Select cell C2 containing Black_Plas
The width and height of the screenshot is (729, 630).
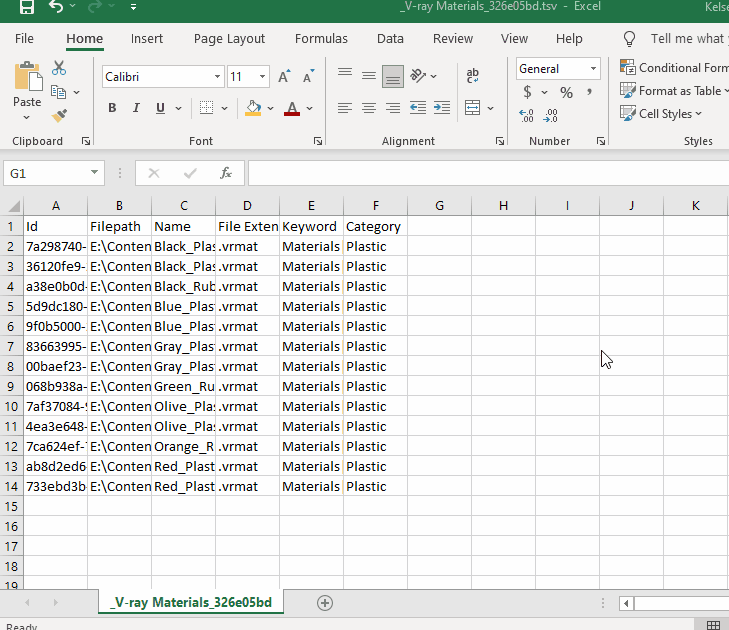point(183,246)
